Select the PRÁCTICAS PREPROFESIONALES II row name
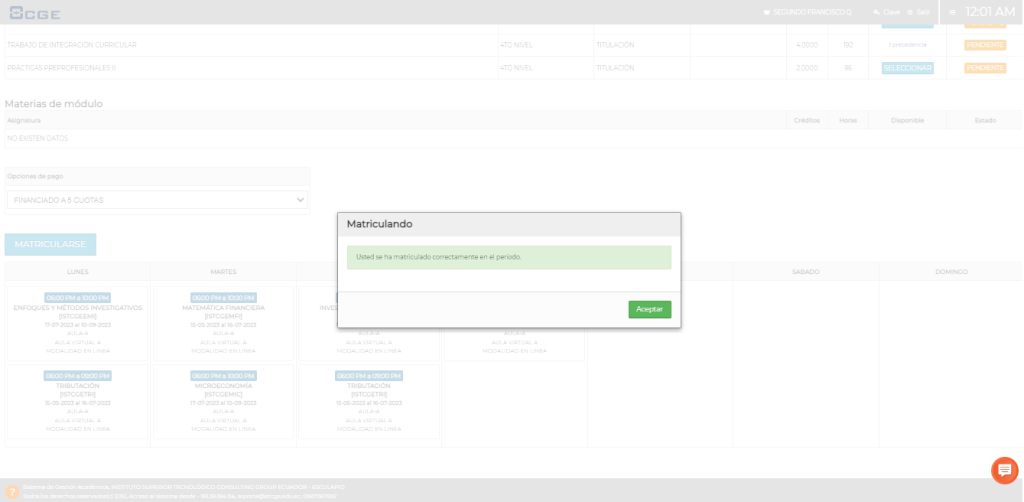This screenshot has height=502, width=1024. coord(61,68)
